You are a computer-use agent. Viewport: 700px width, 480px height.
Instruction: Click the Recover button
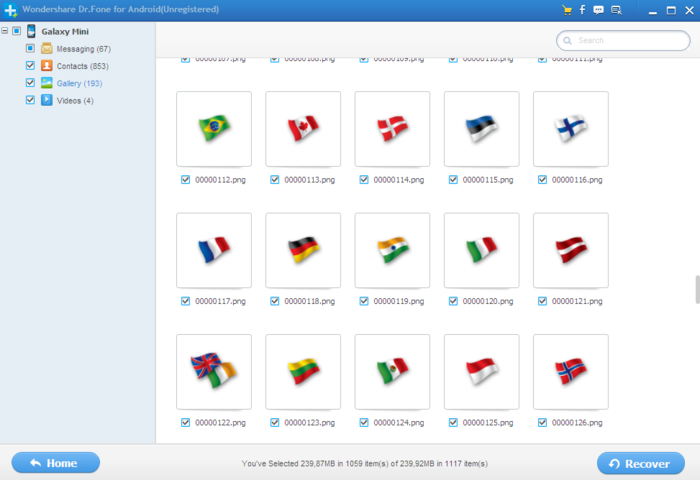641,463
